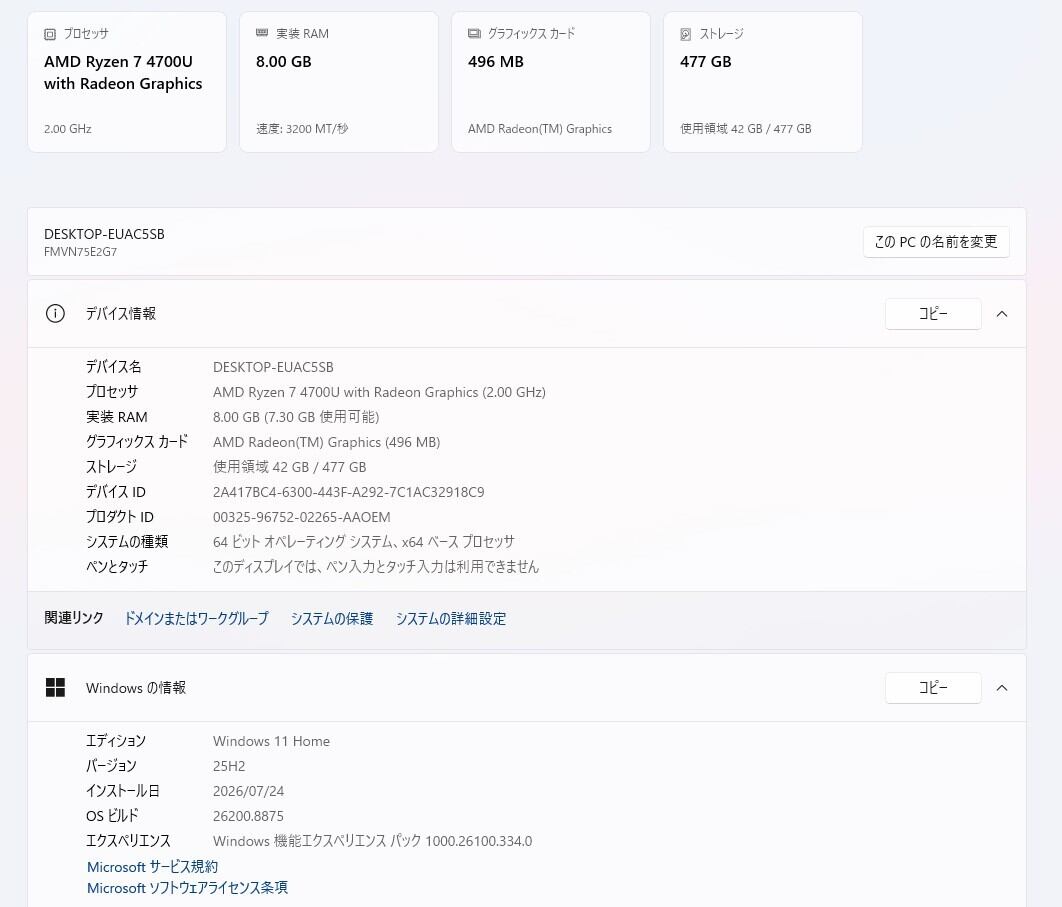1062x907 pixels.
Task: Click the Windows logo icon
Action: (55, 688)
